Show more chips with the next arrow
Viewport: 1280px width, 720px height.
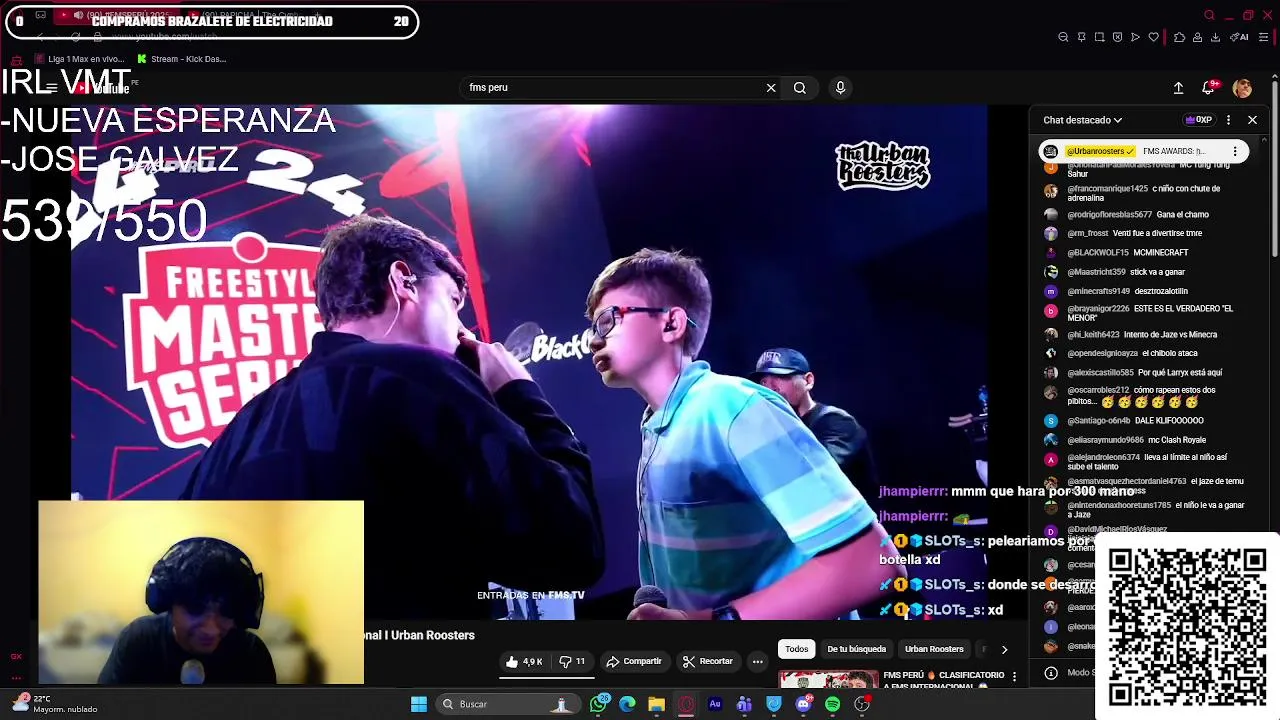[x=1004, y=649]
